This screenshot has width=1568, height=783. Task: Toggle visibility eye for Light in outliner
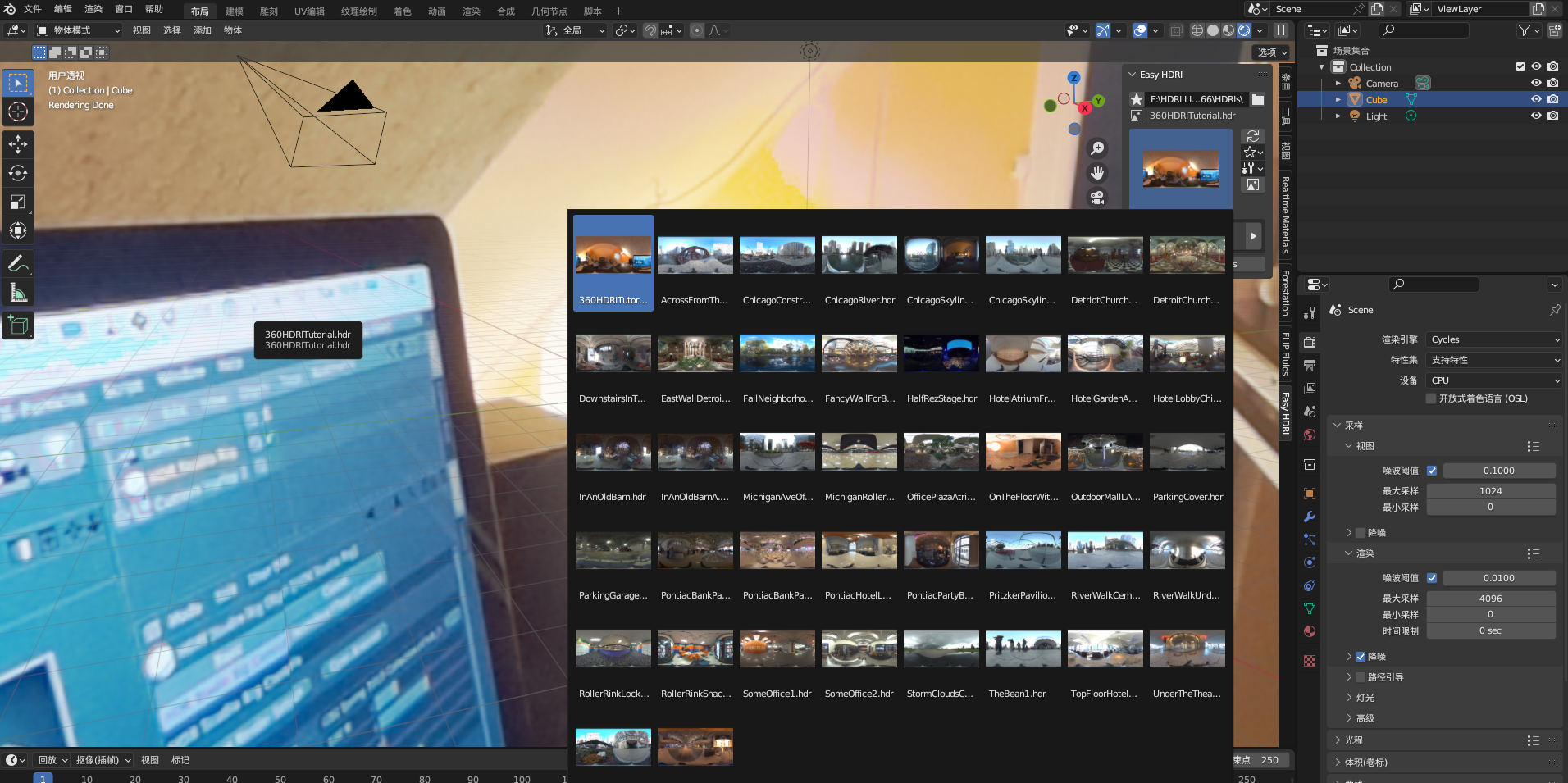(x=1536, y=116)
